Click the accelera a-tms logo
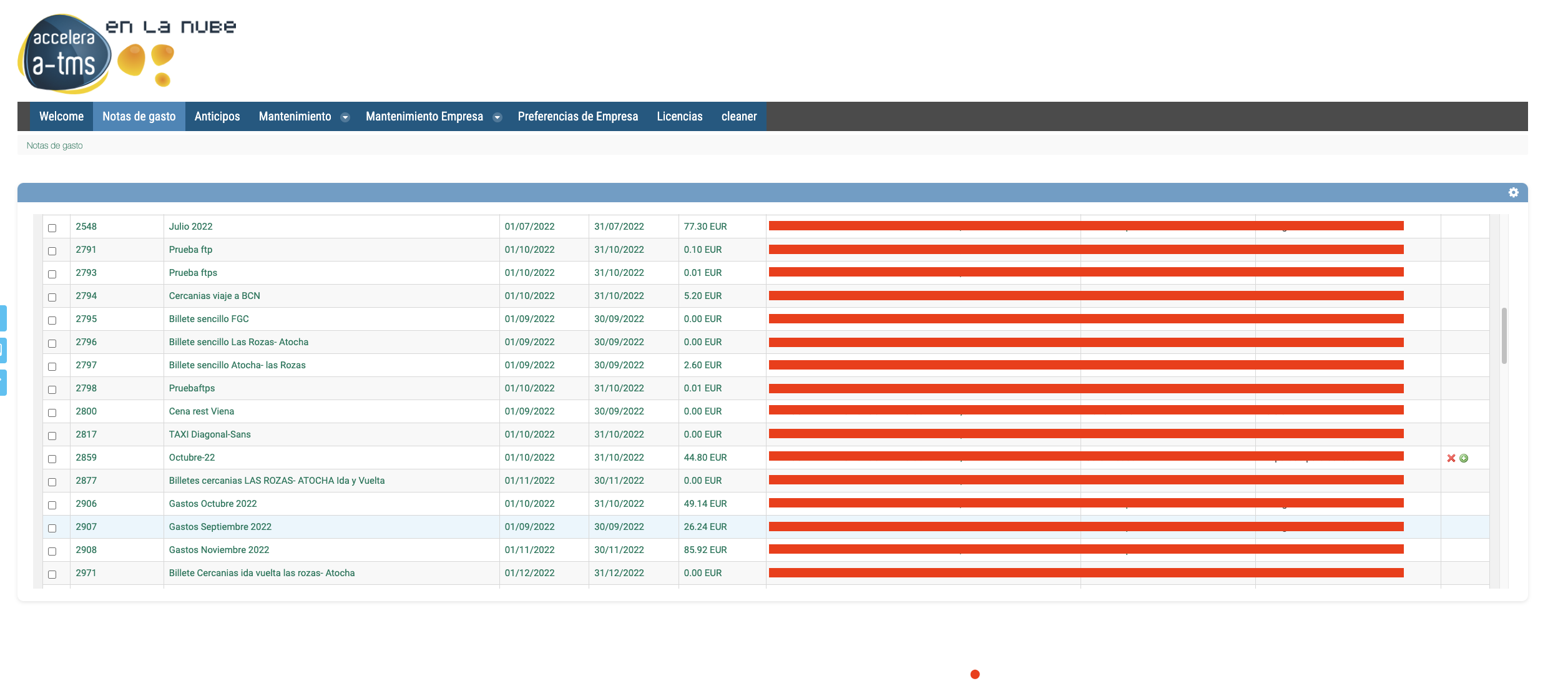 65,54
